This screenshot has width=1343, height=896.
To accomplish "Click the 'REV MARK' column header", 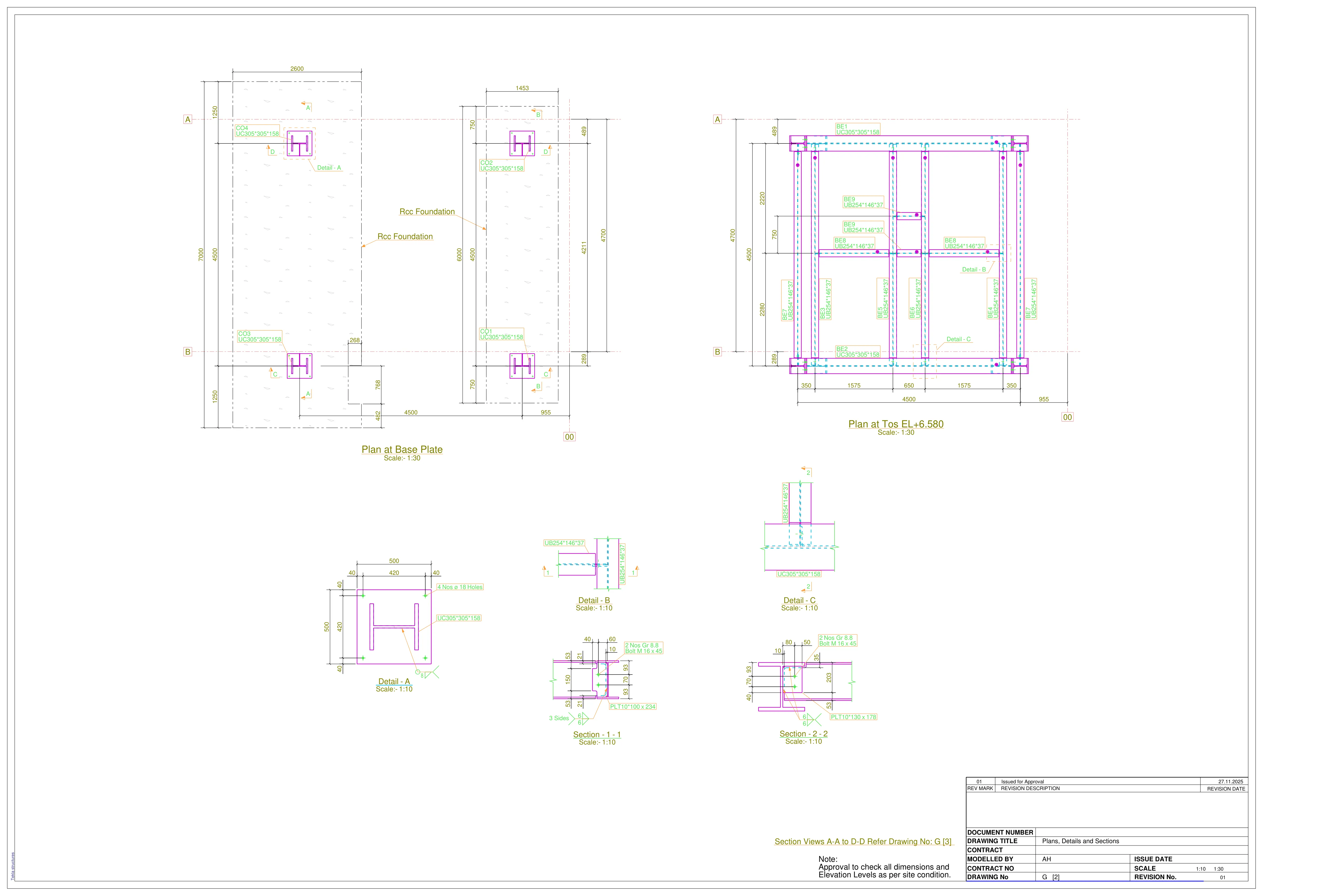I will click(980, 789).
